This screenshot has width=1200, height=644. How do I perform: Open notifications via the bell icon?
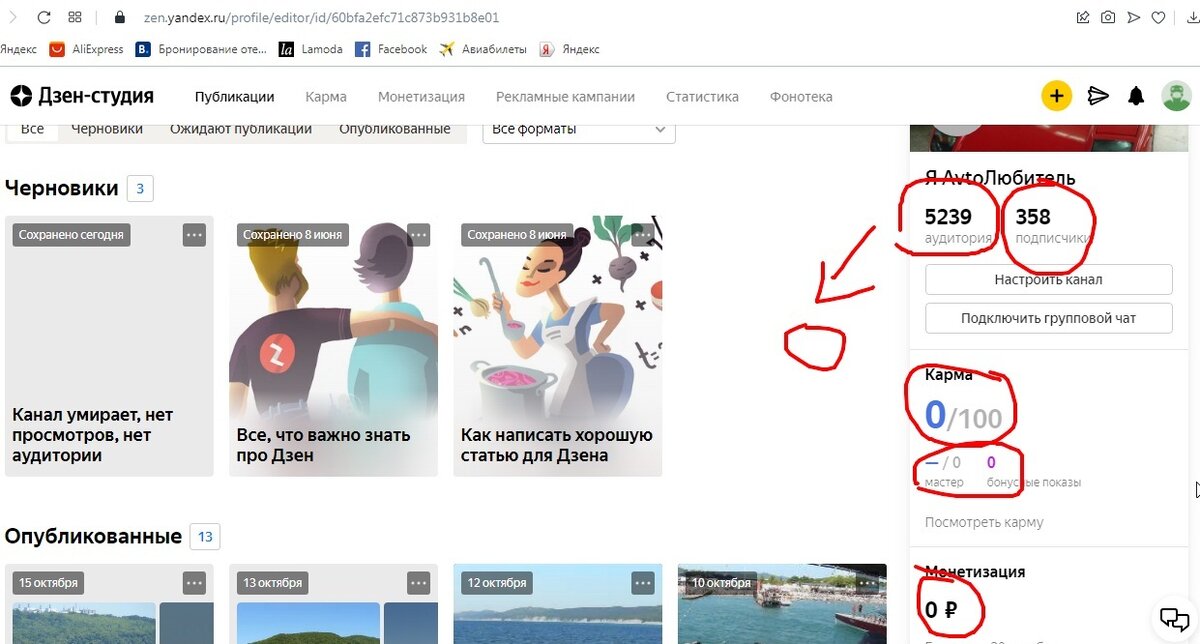pyautogui.click(x=1136, y=95)
